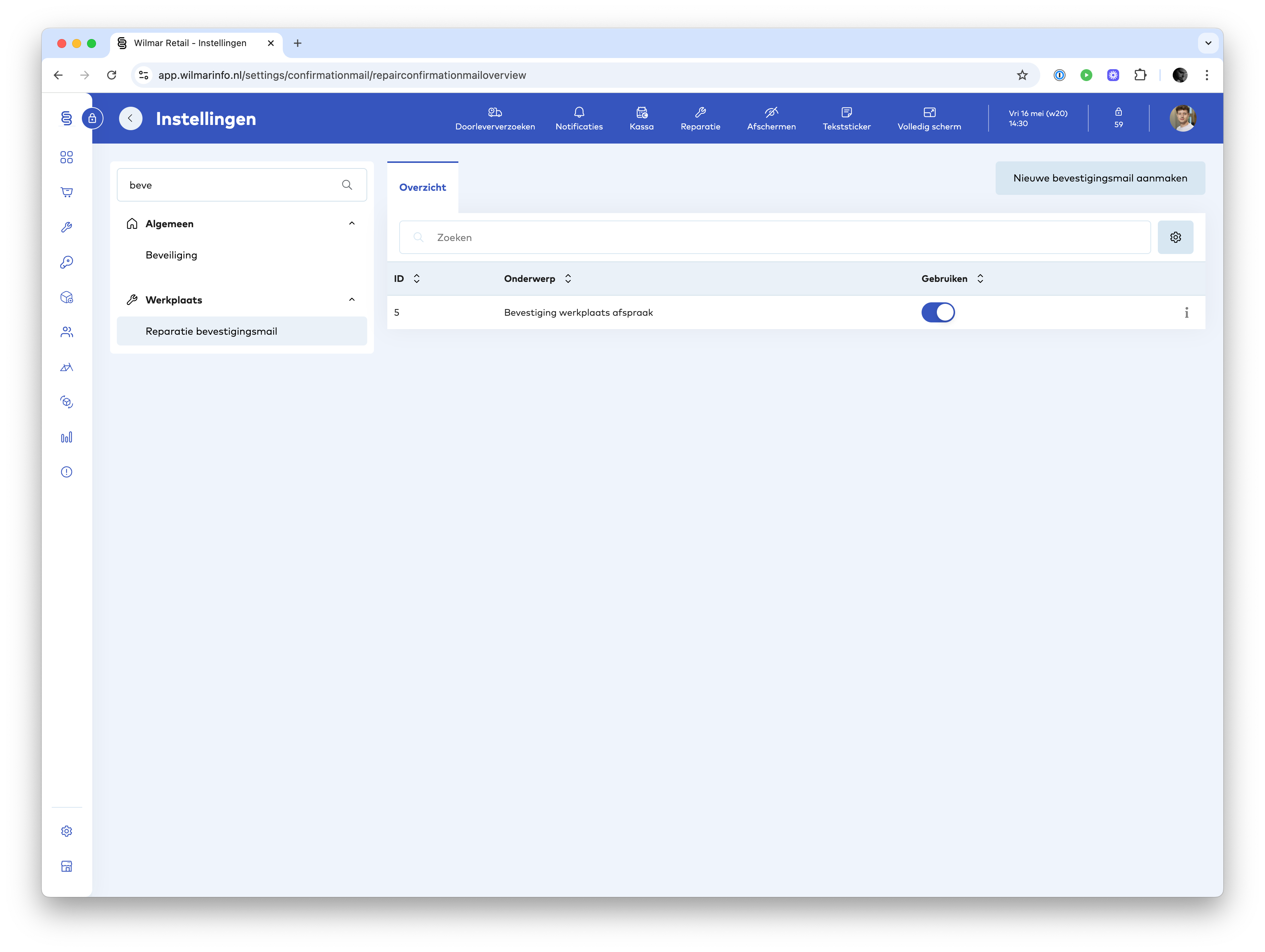Disable Bevestiging werkplaats afspraak toggle
Screen dimensions: 1265x952
937,313
